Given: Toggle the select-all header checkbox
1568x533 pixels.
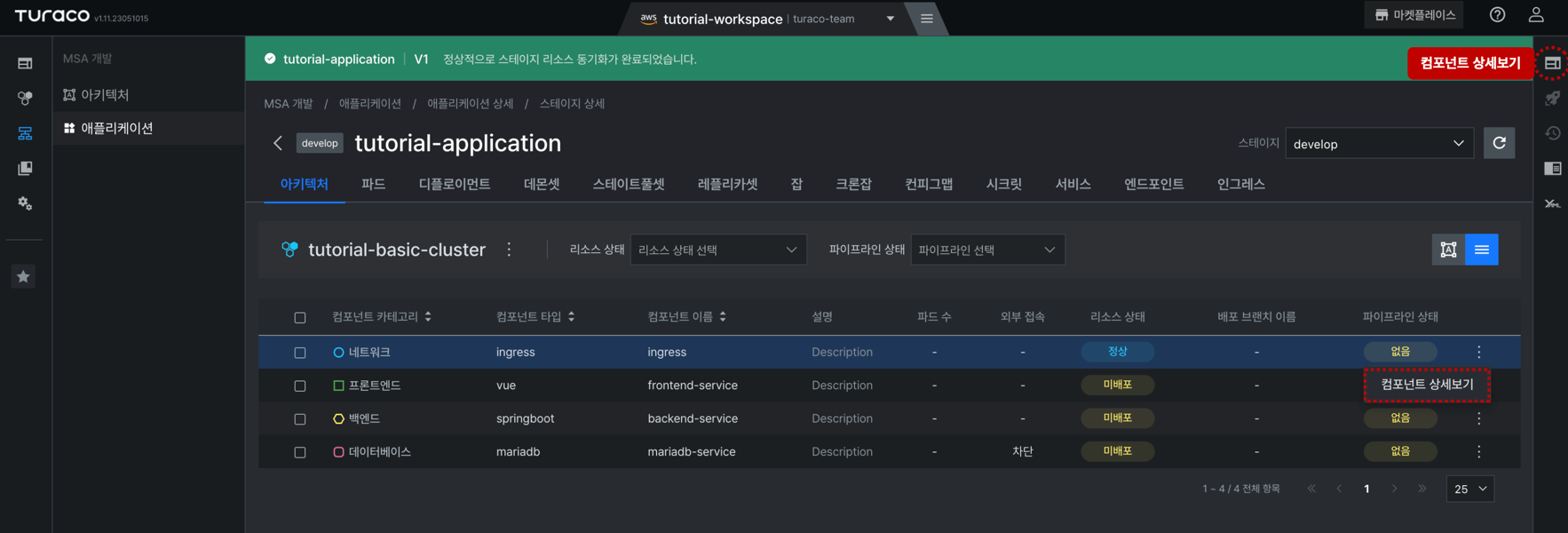Looking at the screenshot, I should tap(300, 317).
